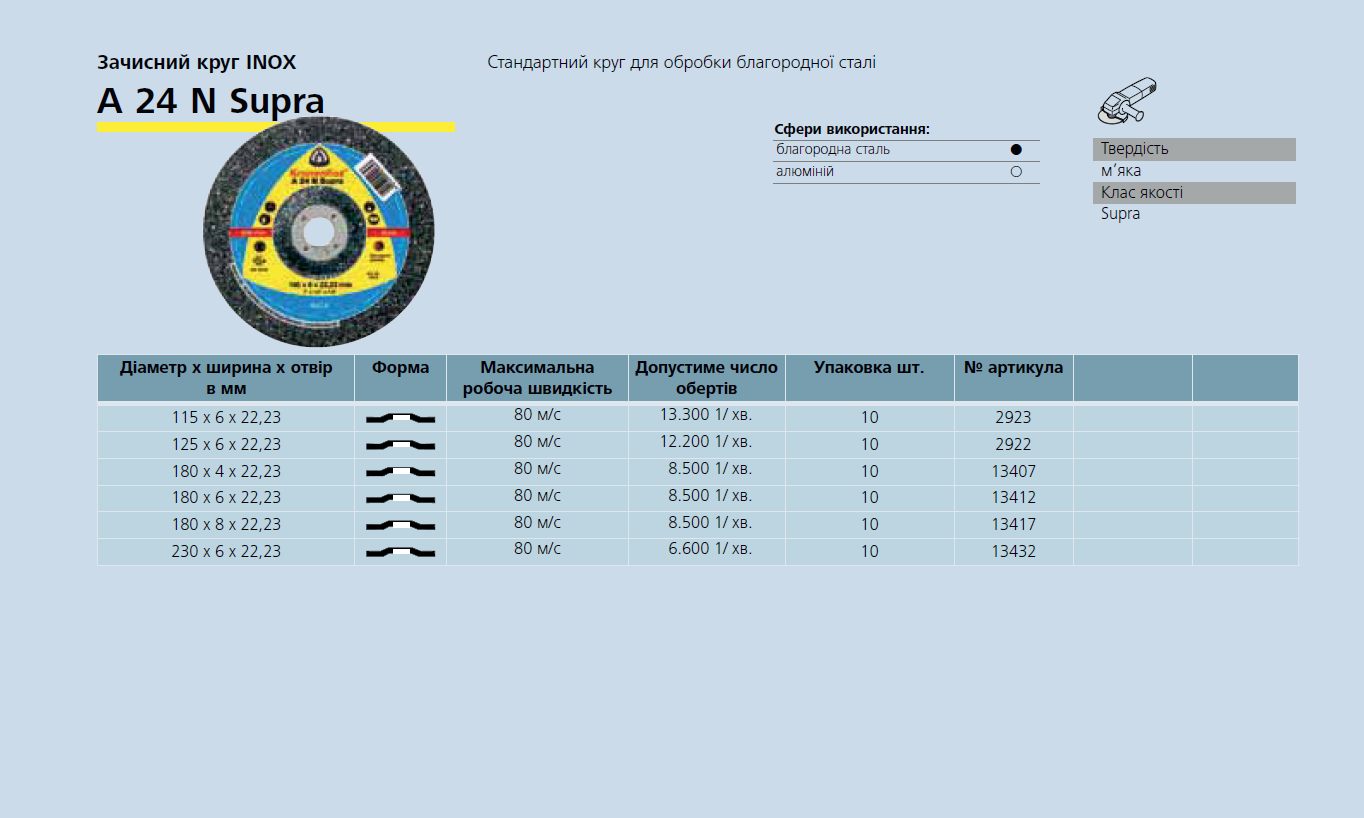Click the '115 x 6 x 22,23' cell
The height and width of the screenshot is (818, 1364).
[x=226, y=418]
